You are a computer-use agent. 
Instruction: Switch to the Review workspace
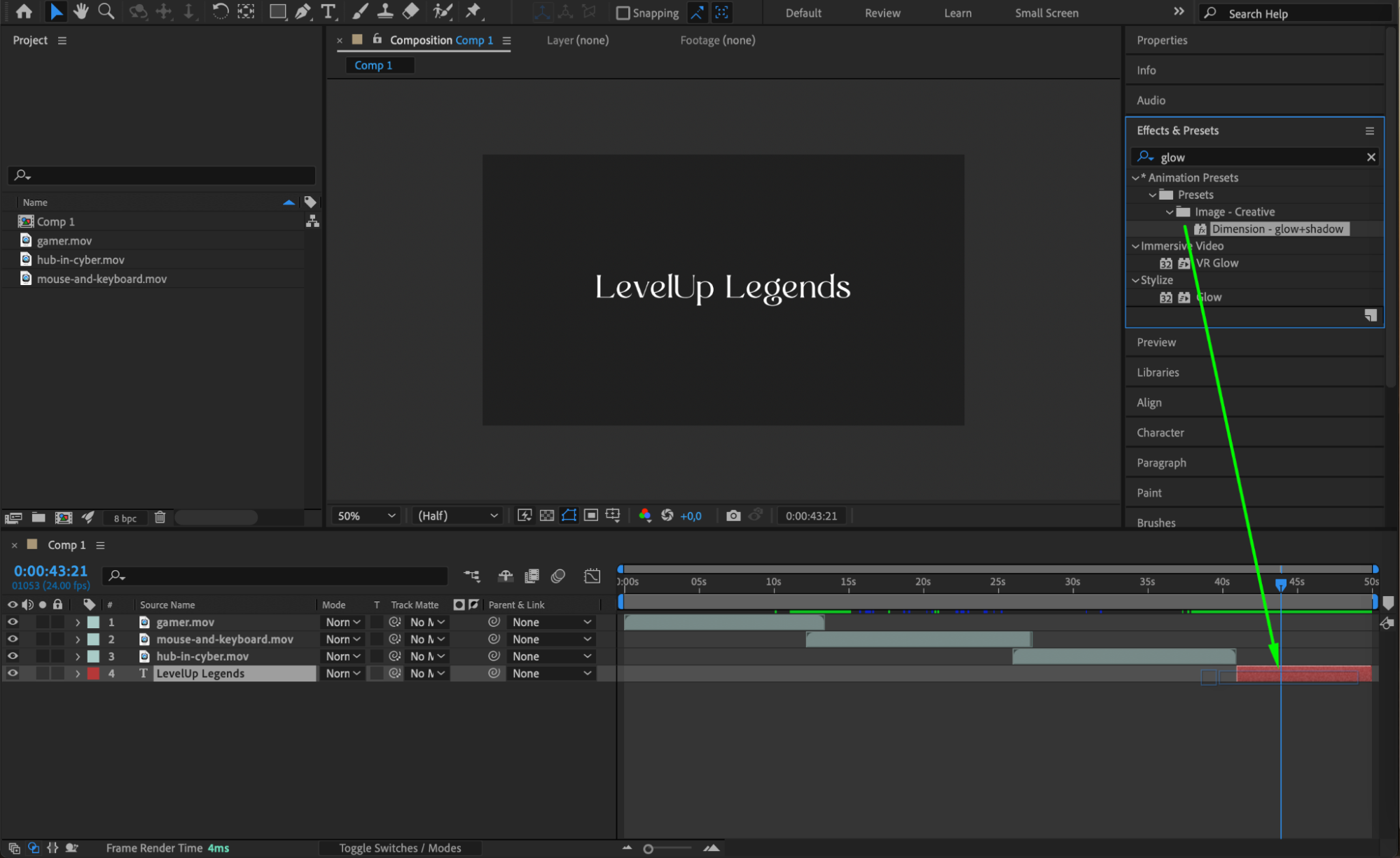point(882,13)
